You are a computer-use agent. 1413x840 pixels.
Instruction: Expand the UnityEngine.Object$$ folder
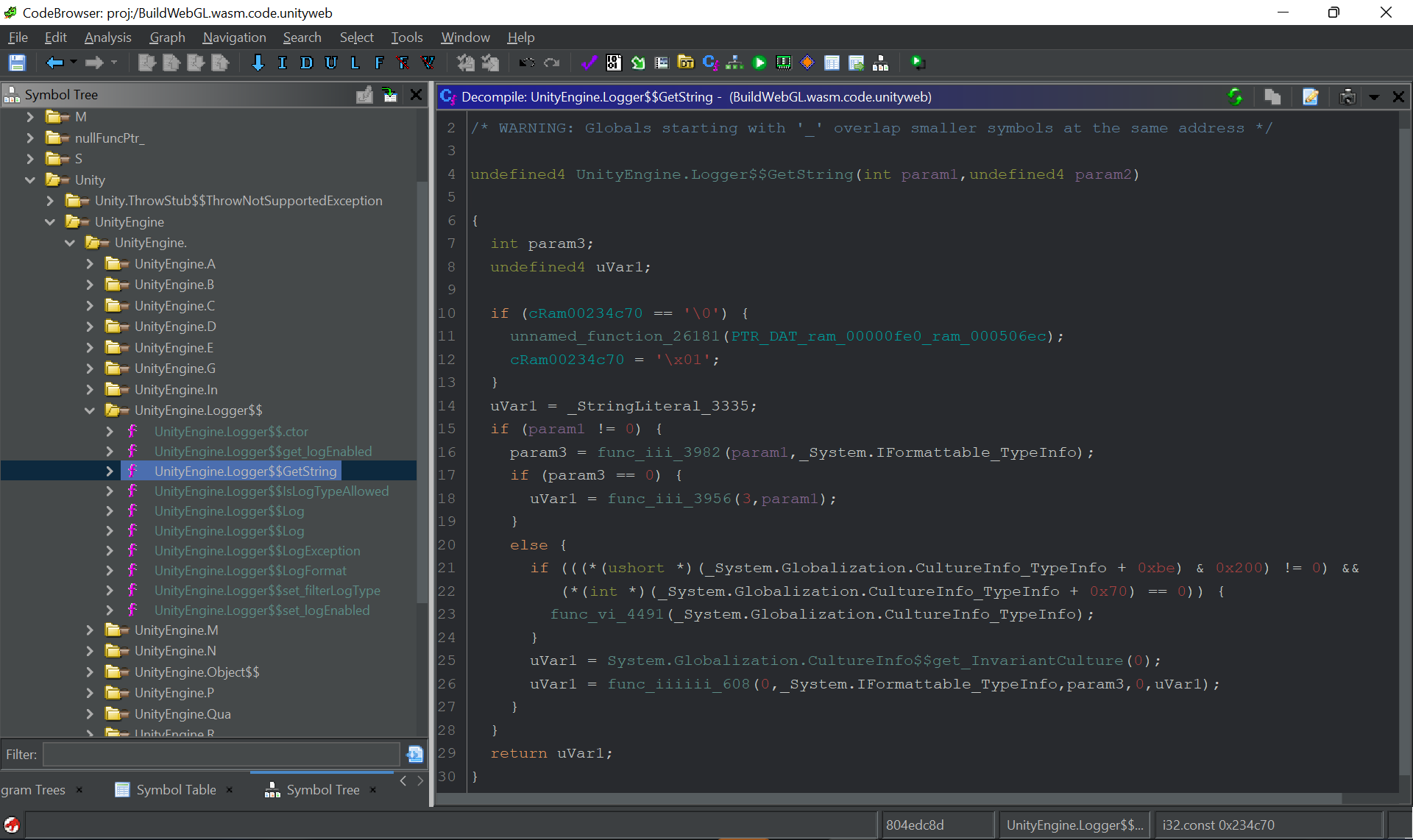[90, 672]
